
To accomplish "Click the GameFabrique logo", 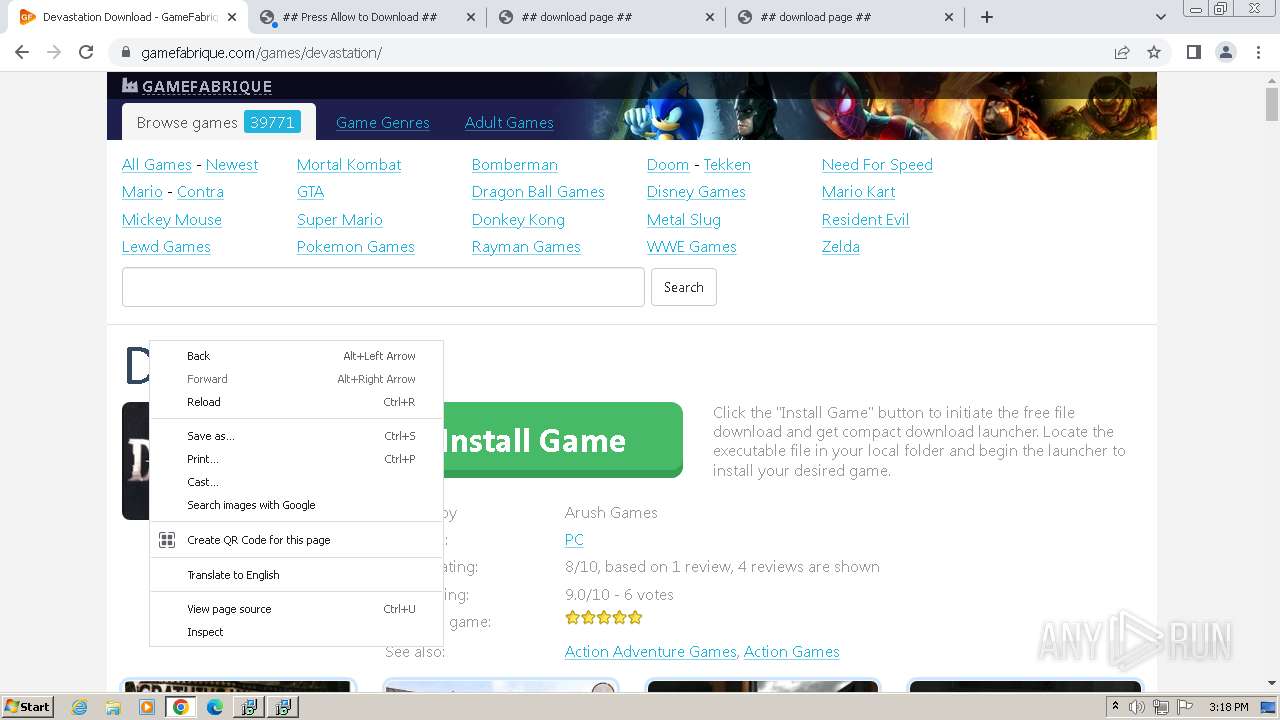I will pyautogui.click(x=197, y=86).
